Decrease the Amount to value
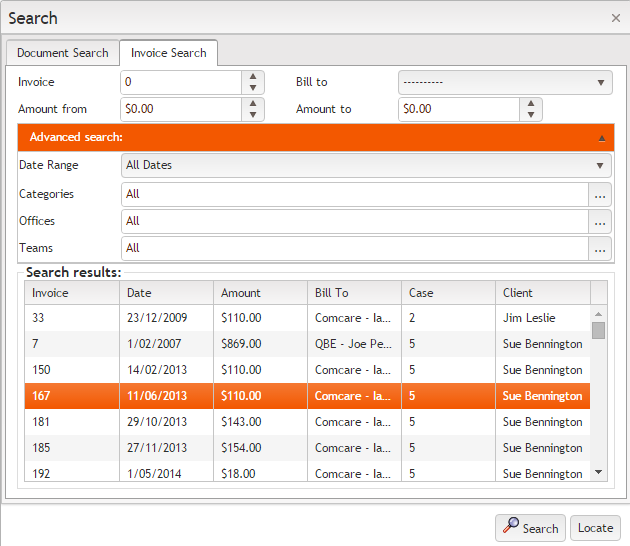The height and width of the screenshot is (546, 630). pyautogui.click(x=531, y=115)
